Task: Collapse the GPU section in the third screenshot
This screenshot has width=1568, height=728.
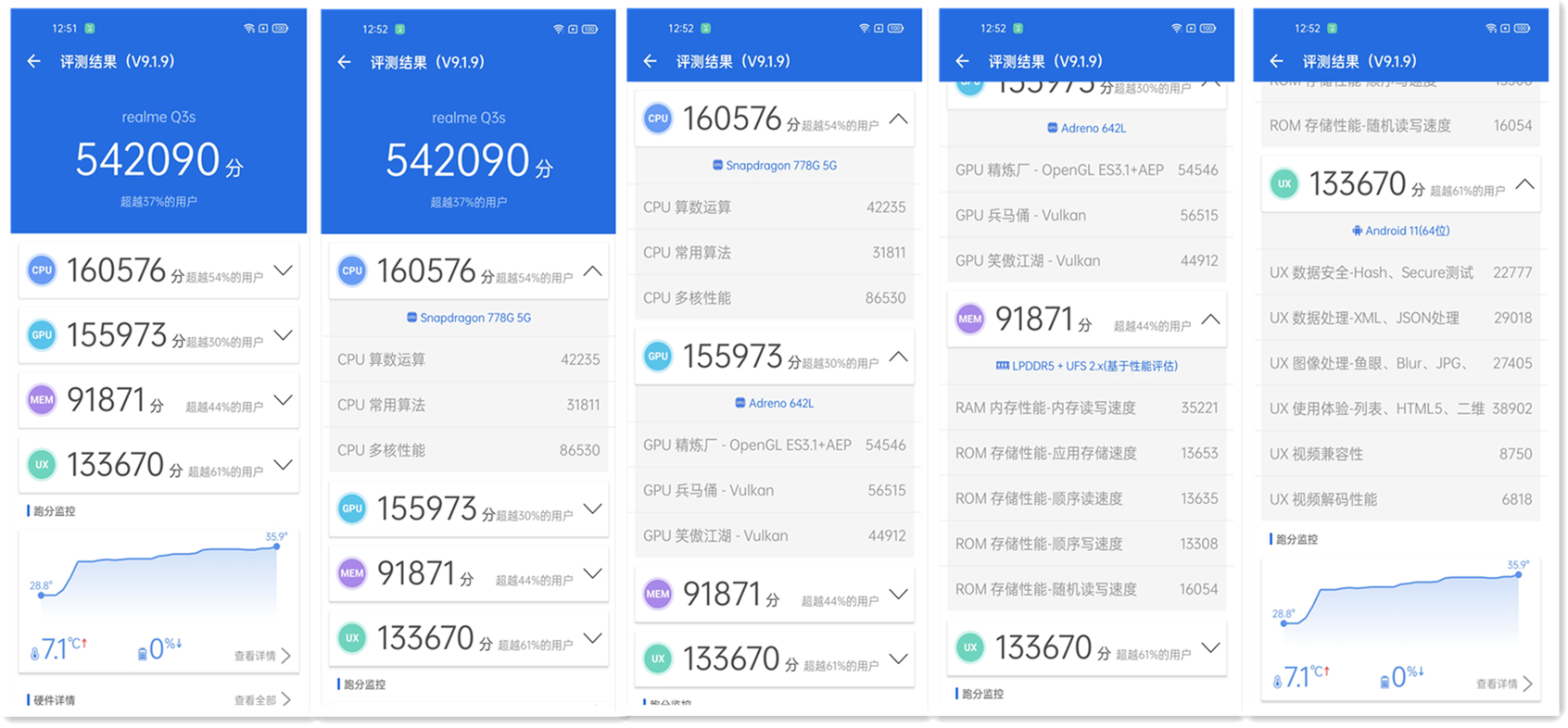Action: point(898,357)
